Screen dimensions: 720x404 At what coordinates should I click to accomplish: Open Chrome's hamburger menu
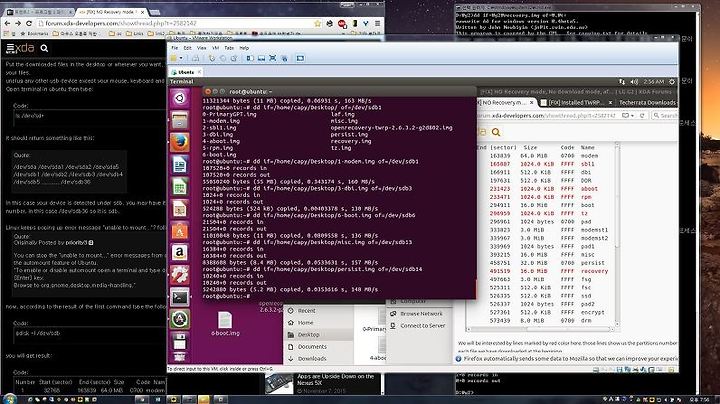click(x=377, y=23)
